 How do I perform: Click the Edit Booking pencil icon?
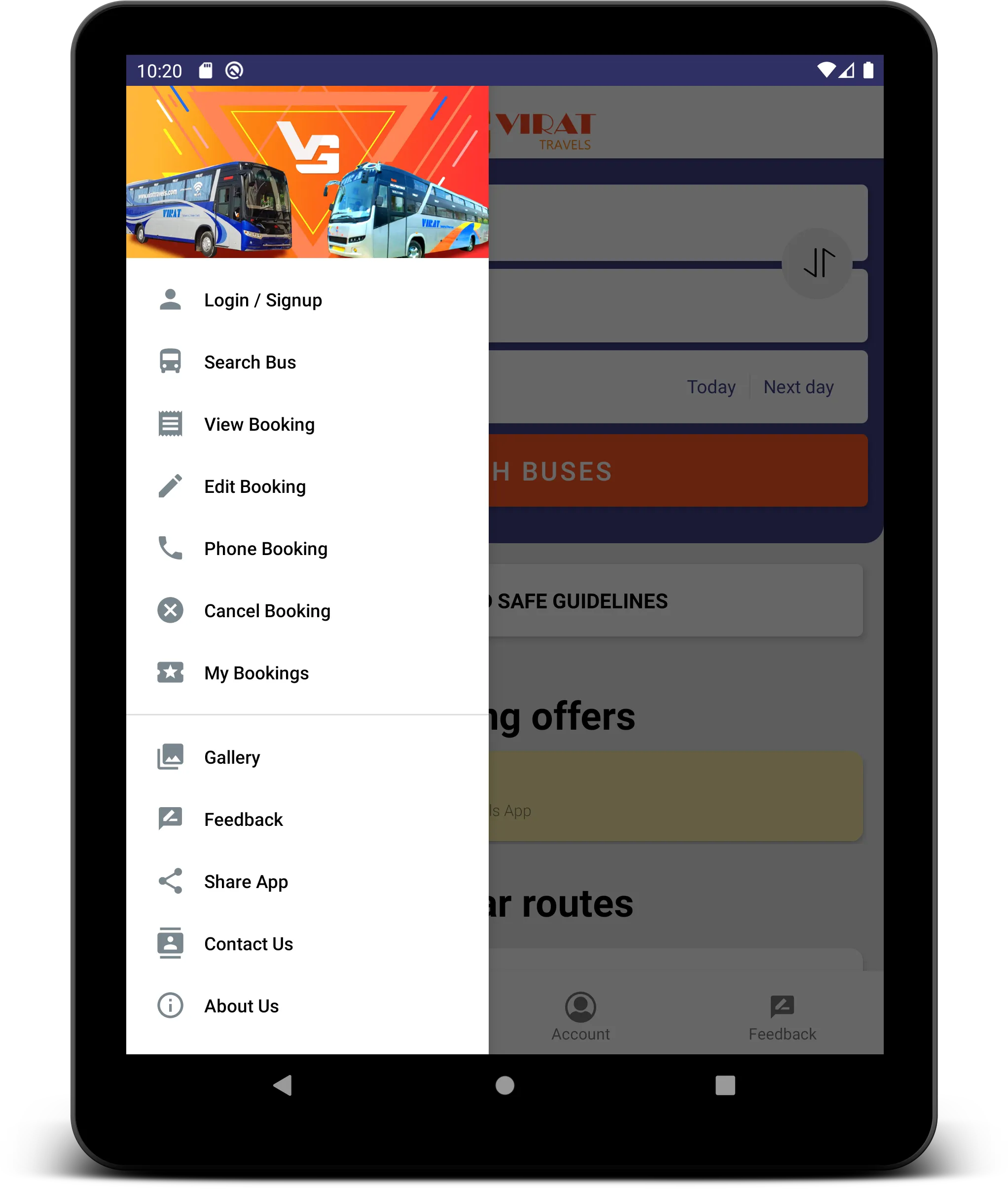(x=170, y=486)
